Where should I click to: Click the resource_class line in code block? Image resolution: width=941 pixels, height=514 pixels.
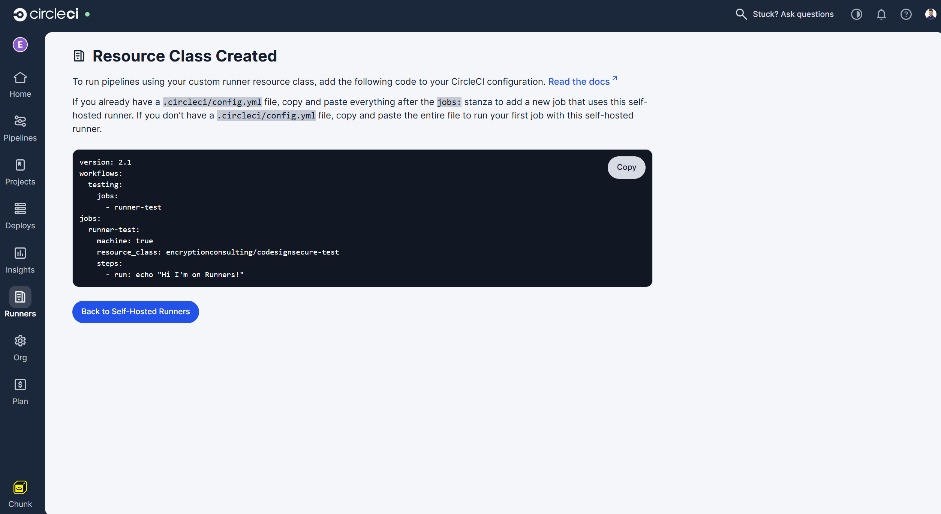[x=218, y=252]
